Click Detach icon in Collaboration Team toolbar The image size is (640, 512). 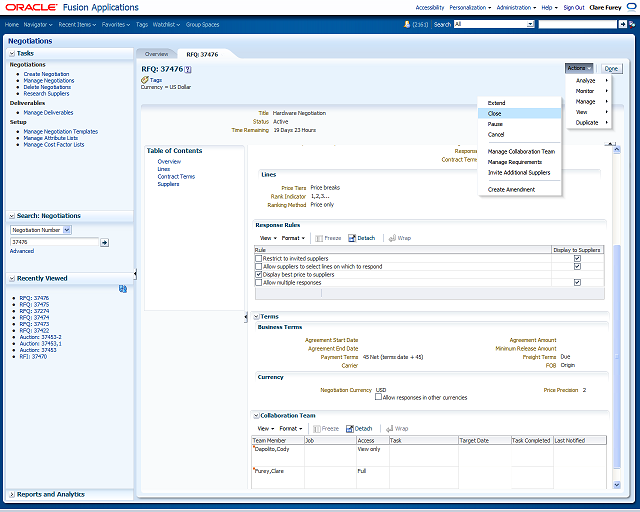[x=350, y=429]
